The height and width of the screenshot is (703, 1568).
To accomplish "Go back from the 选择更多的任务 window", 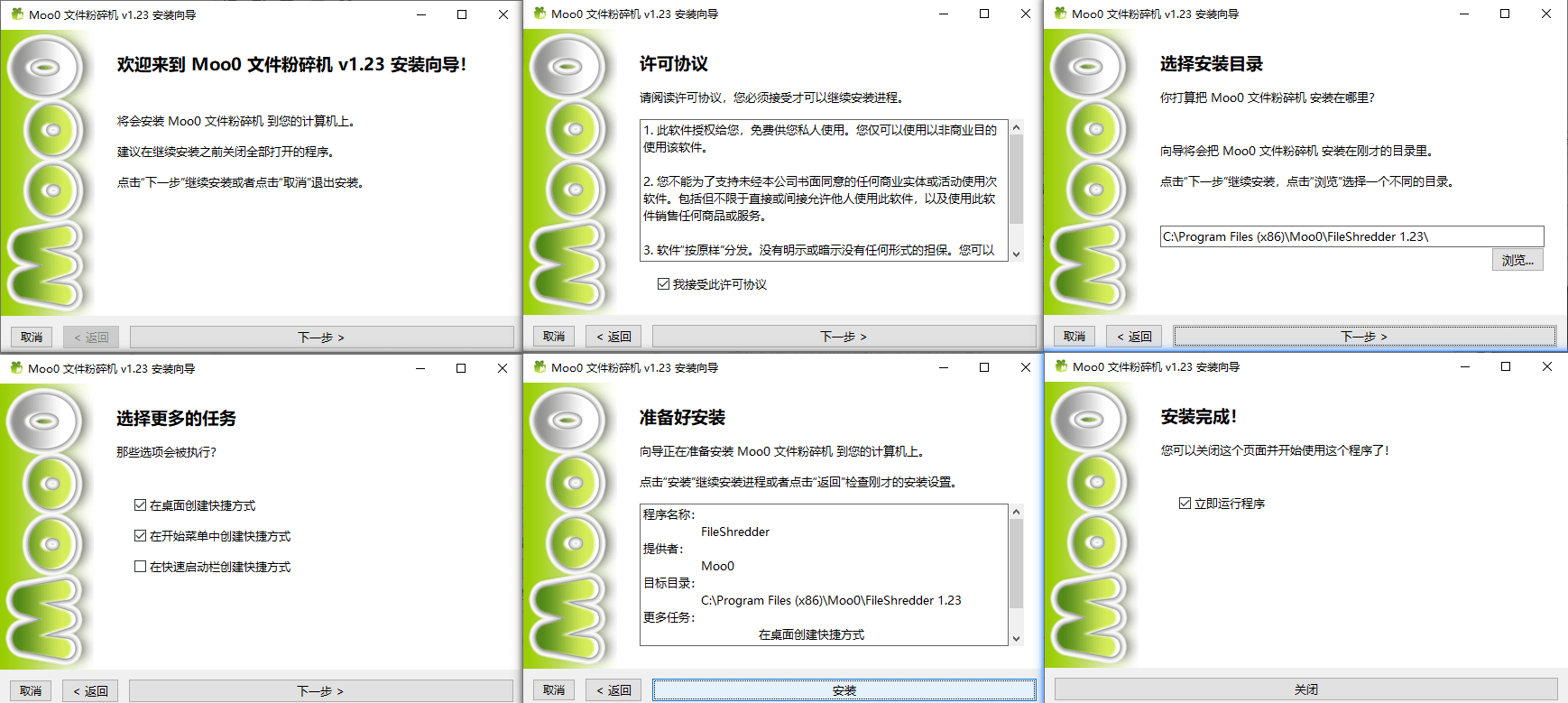I will 90,690.
